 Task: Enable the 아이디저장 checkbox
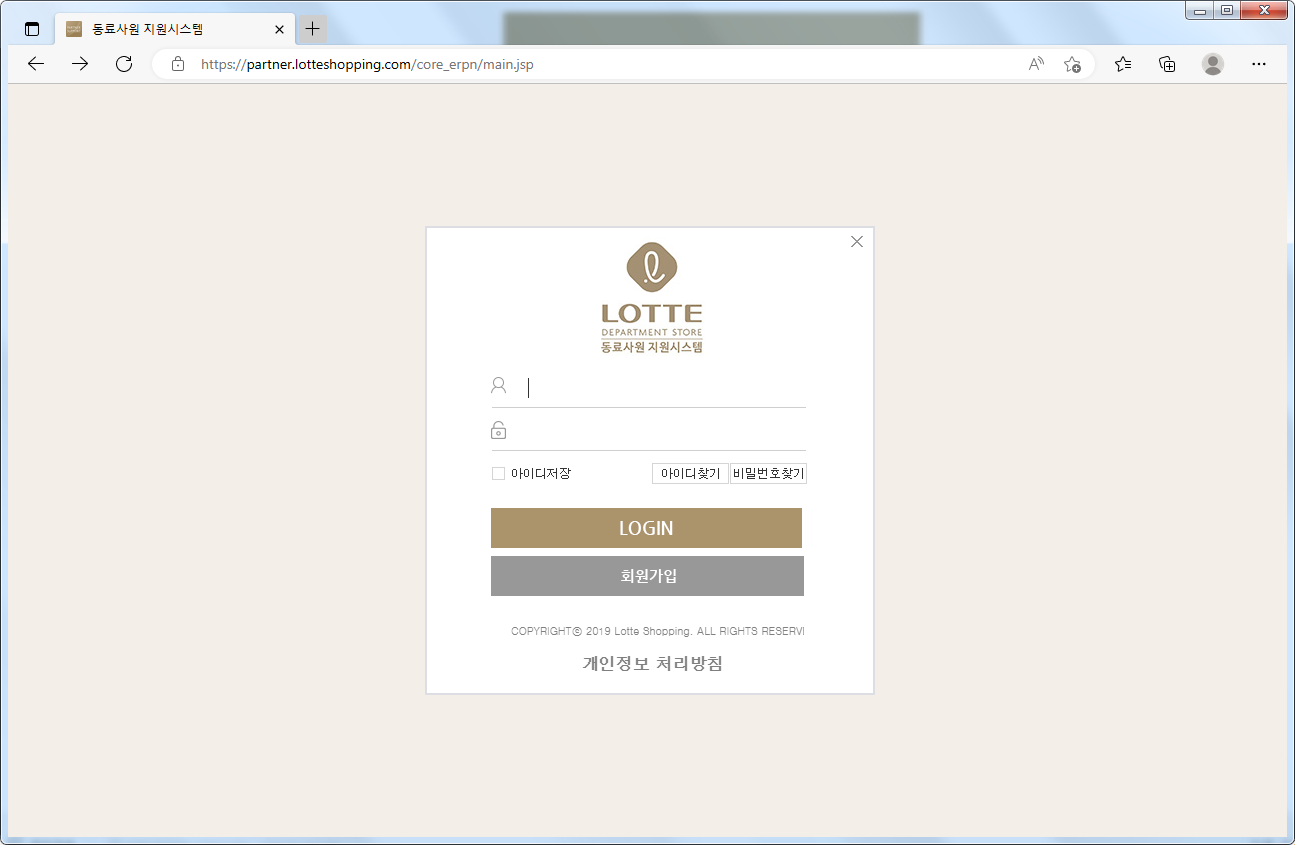point(498,473)
